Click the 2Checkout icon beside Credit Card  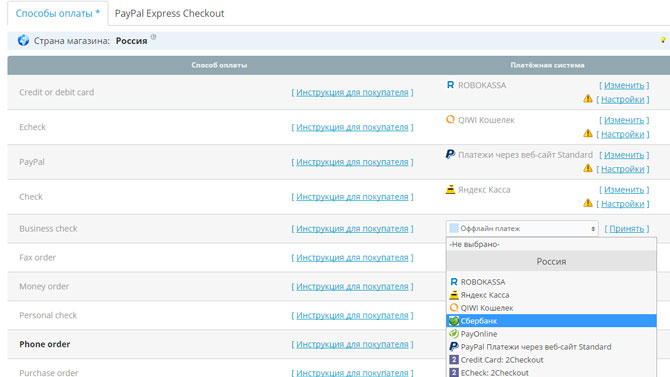[x=454, y=360]
